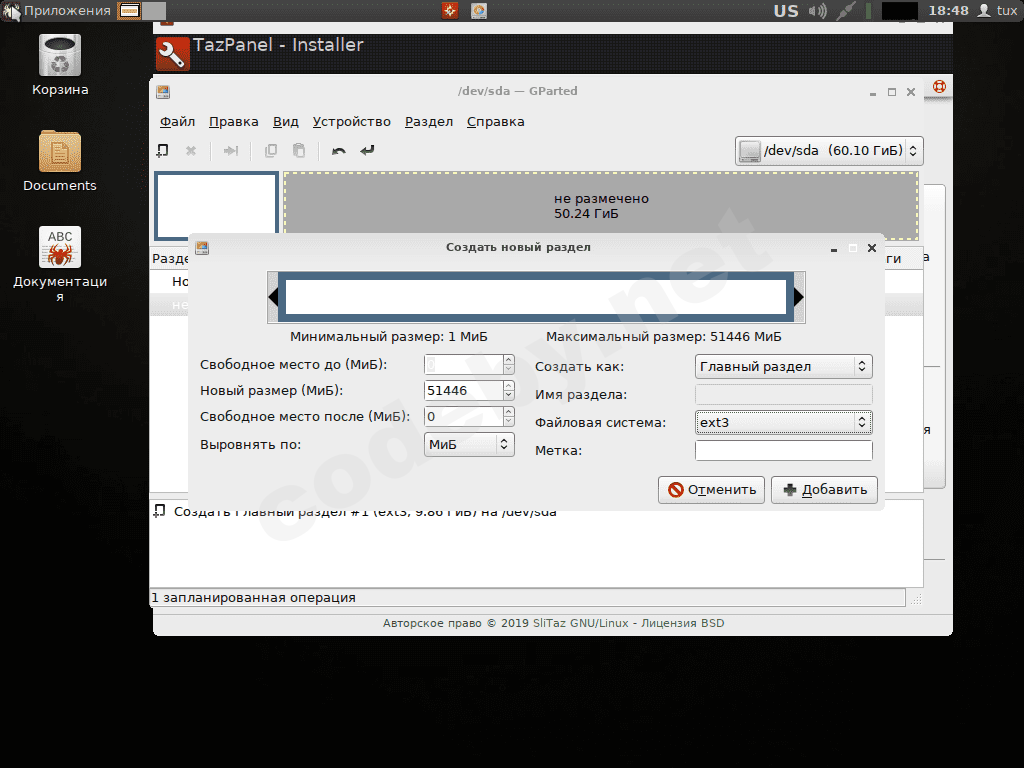Screen dimensions: 1024x768
Task: Click the volume speaker icon in panel
Action: 818,11
